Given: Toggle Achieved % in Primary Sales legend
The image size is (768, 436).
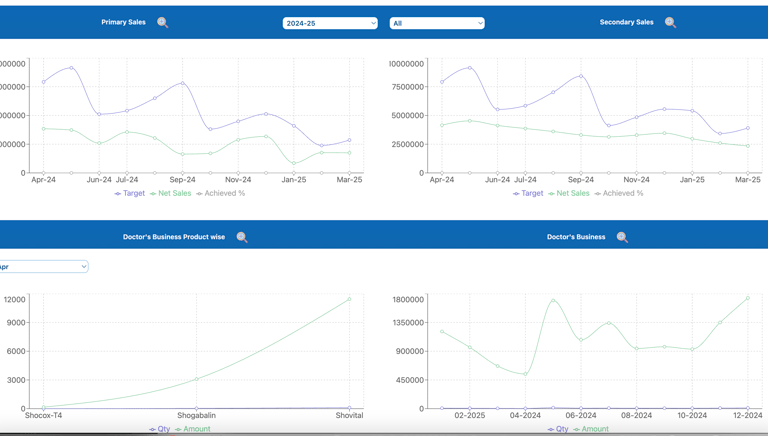Looking at the screenshot, I should [x=220, y=194].
